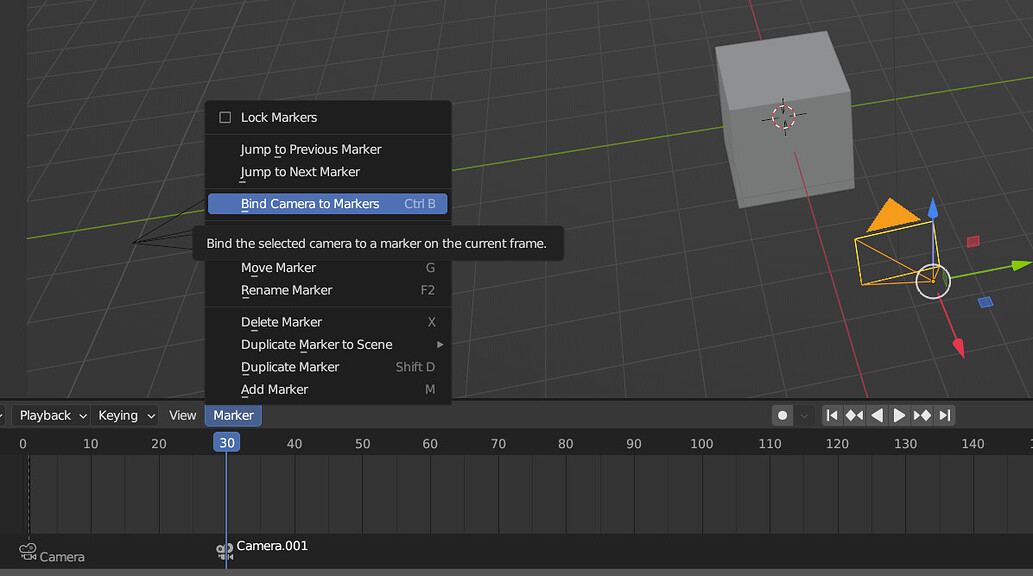Image resolution: width=1033 pixels, height=576 pixels.
Task: Play animation in reverse
Action: (x=877, y=415)
